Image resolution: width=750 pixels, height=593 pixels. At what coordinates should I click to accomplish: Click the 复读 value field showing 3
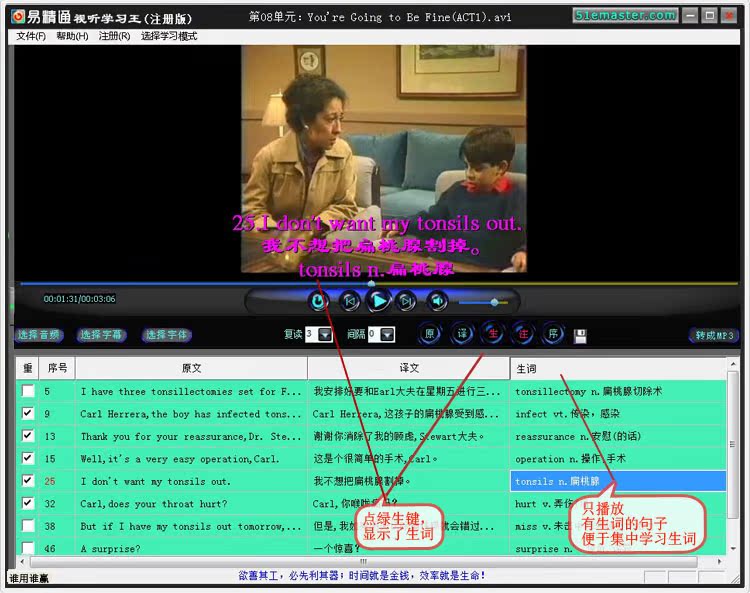click(x=312, y=334)
